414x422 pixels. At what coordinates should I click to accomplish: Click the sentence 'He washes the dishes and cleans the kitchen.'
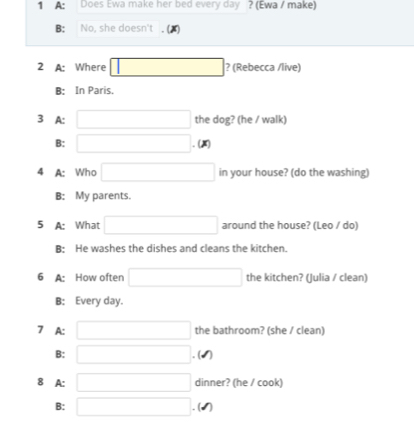click(x=181, y=248)
